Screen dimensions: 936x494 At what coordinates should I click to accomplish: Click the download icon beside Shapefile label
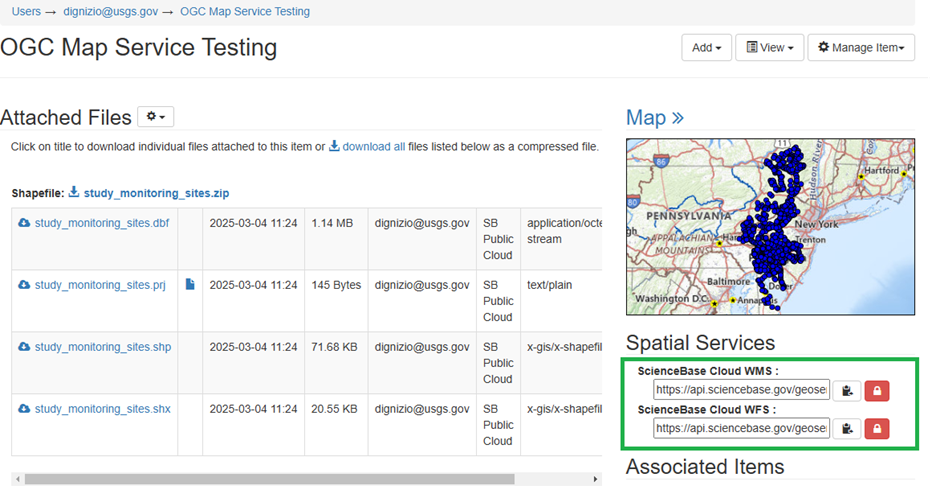[x=74, y=192]
